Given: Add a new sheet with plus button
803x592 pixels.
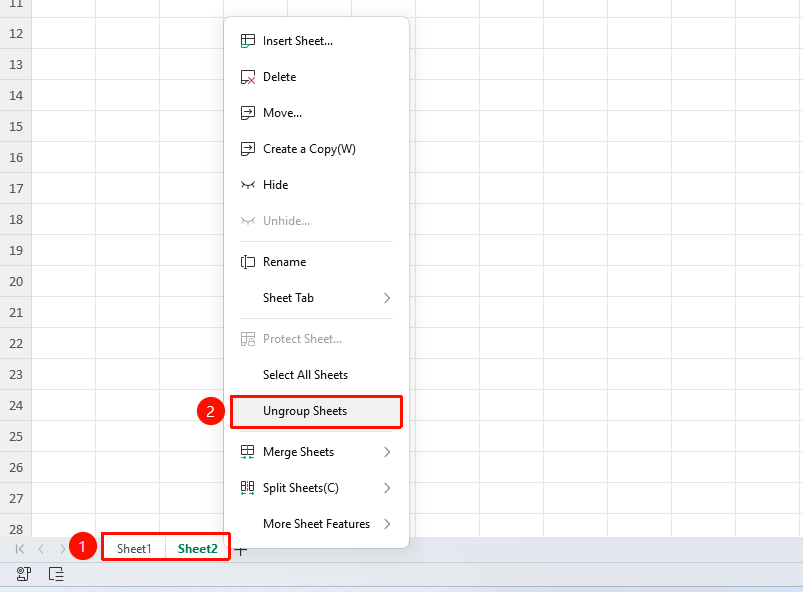Looking at the screenshot, I should click(241, 551).
